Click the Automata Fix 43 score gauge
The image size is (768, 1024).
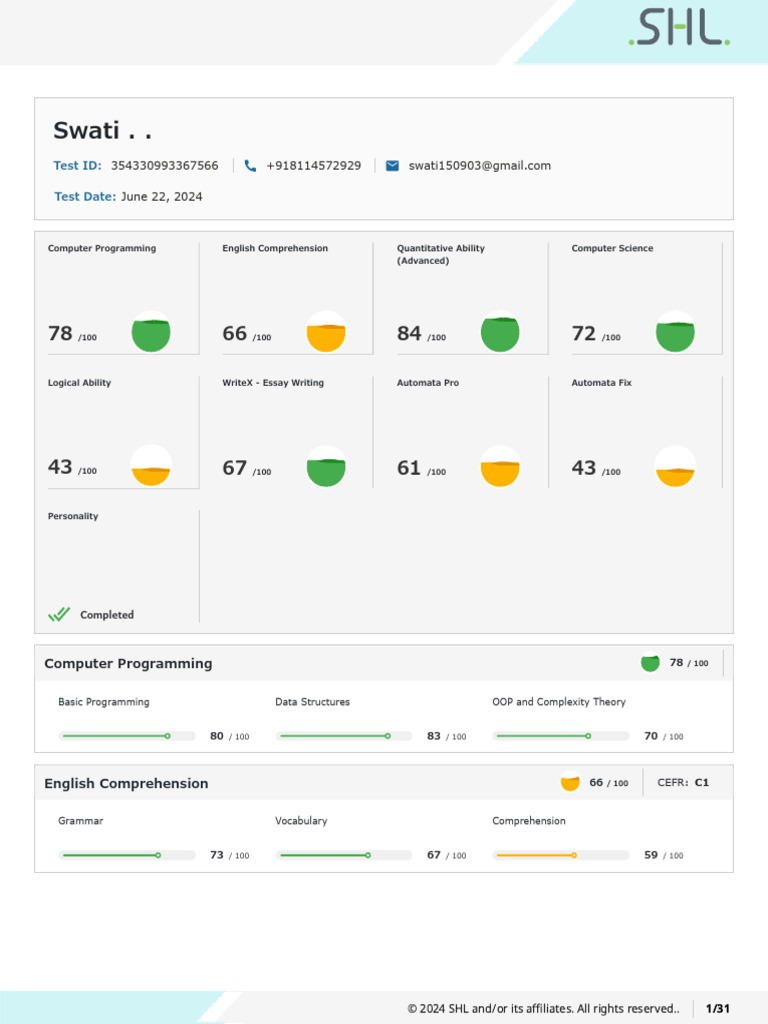point(675,466)
